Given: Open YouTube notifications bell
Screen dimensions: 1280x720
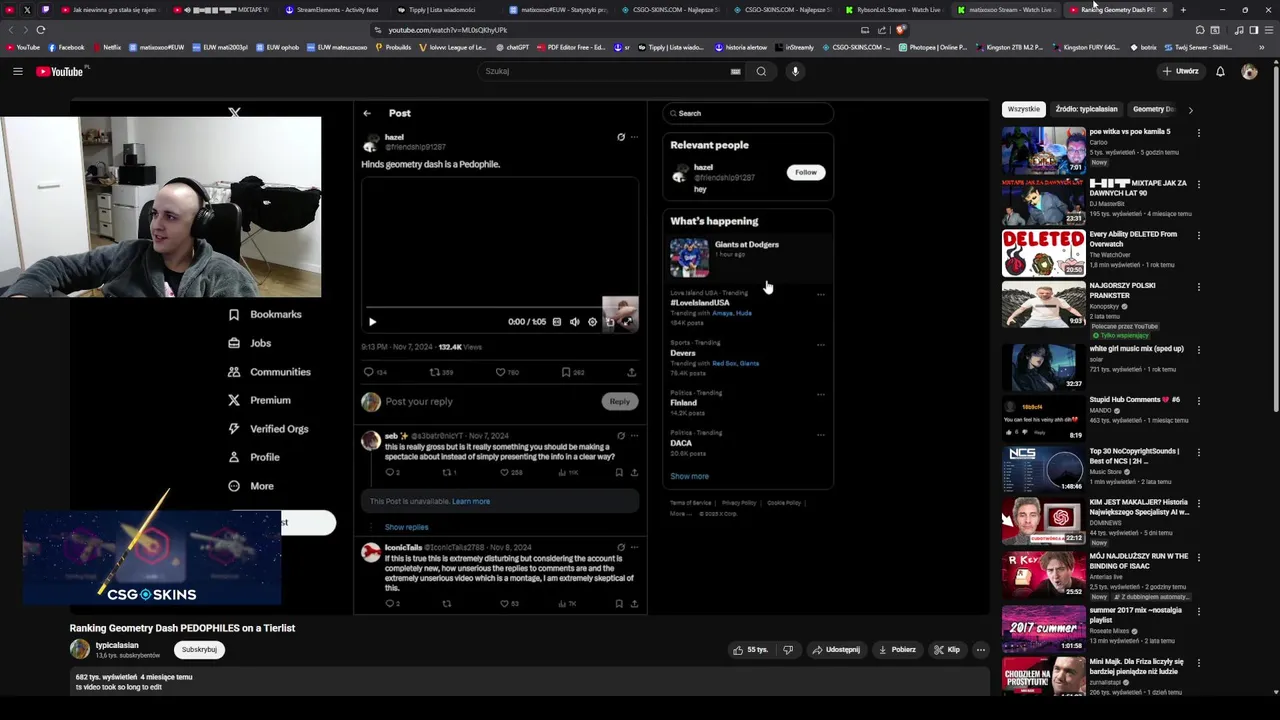Looking at the screenshot, I should (x=1220, y=71).
